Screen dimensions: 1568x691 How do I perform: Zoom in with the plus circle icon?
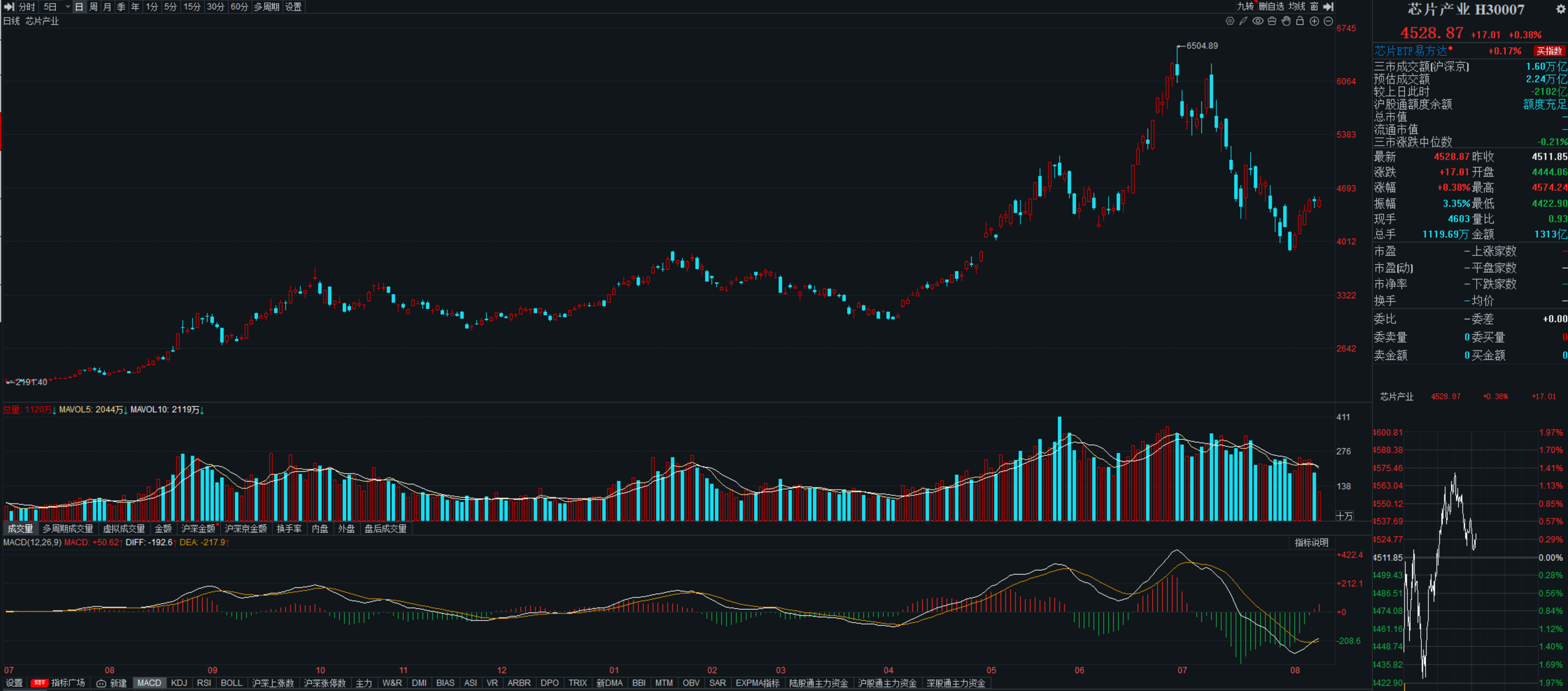pyautogui.click(x=1314, y=21)
